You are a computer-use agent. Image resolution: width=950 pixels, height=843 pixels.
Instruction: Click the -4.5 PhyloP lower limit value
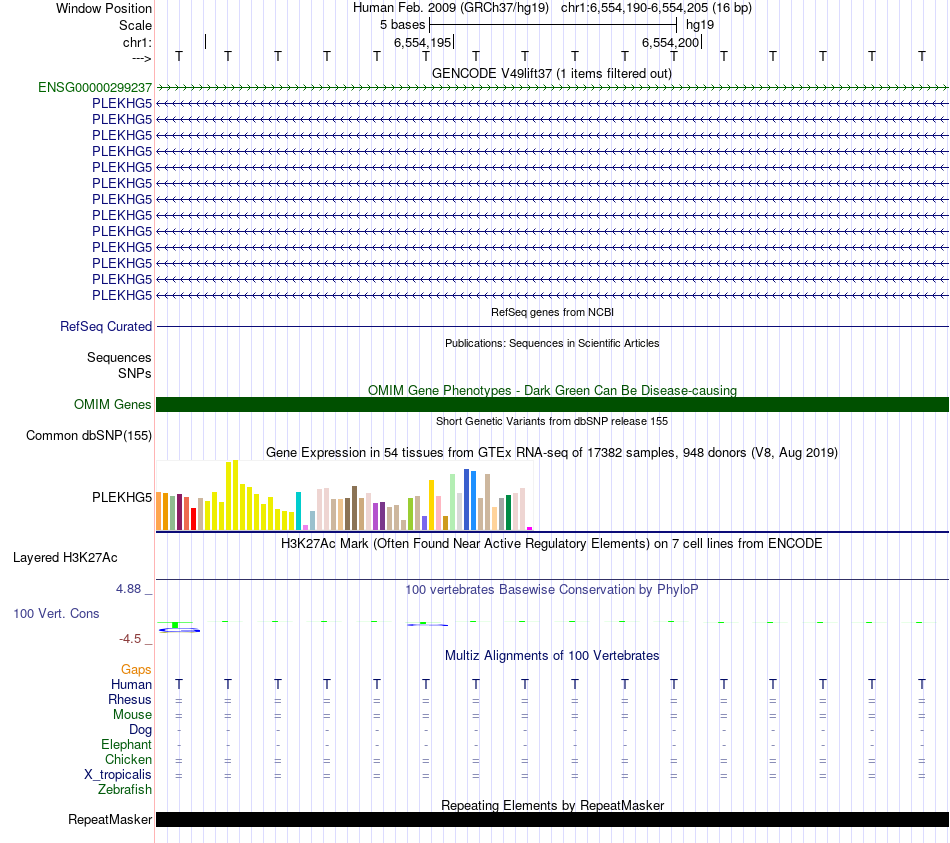coord(130,639)
